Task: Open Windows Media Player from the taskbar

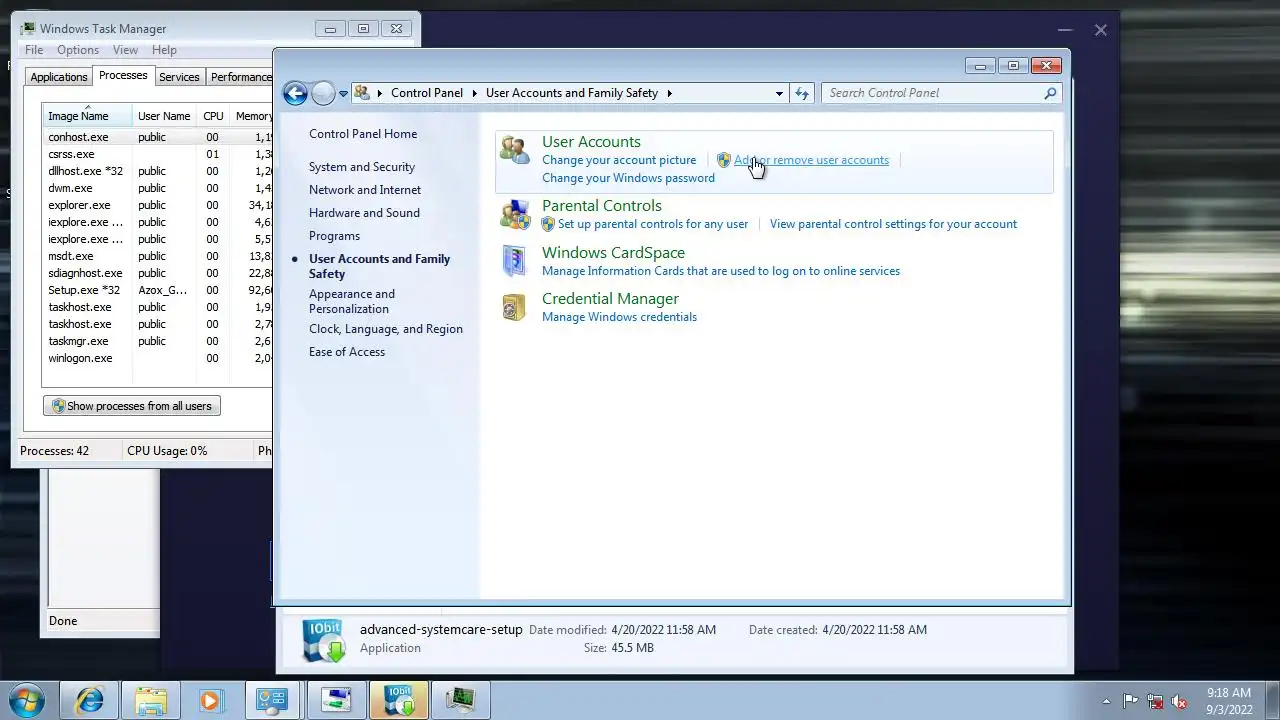Action: click(x=211, y=700)
